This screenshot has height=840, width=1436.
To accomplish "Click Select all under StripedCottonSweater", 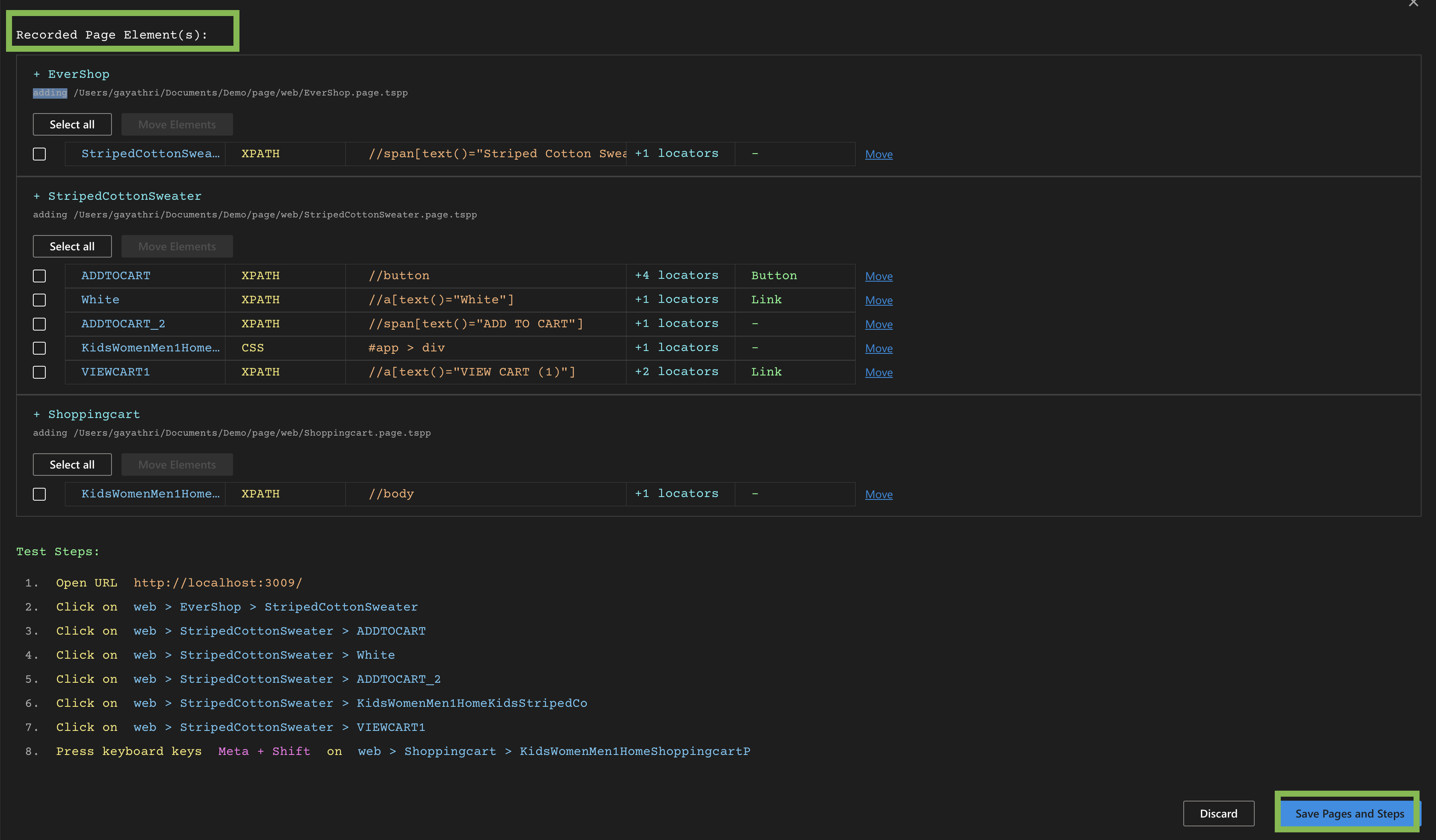I will [x=72, y=246].
